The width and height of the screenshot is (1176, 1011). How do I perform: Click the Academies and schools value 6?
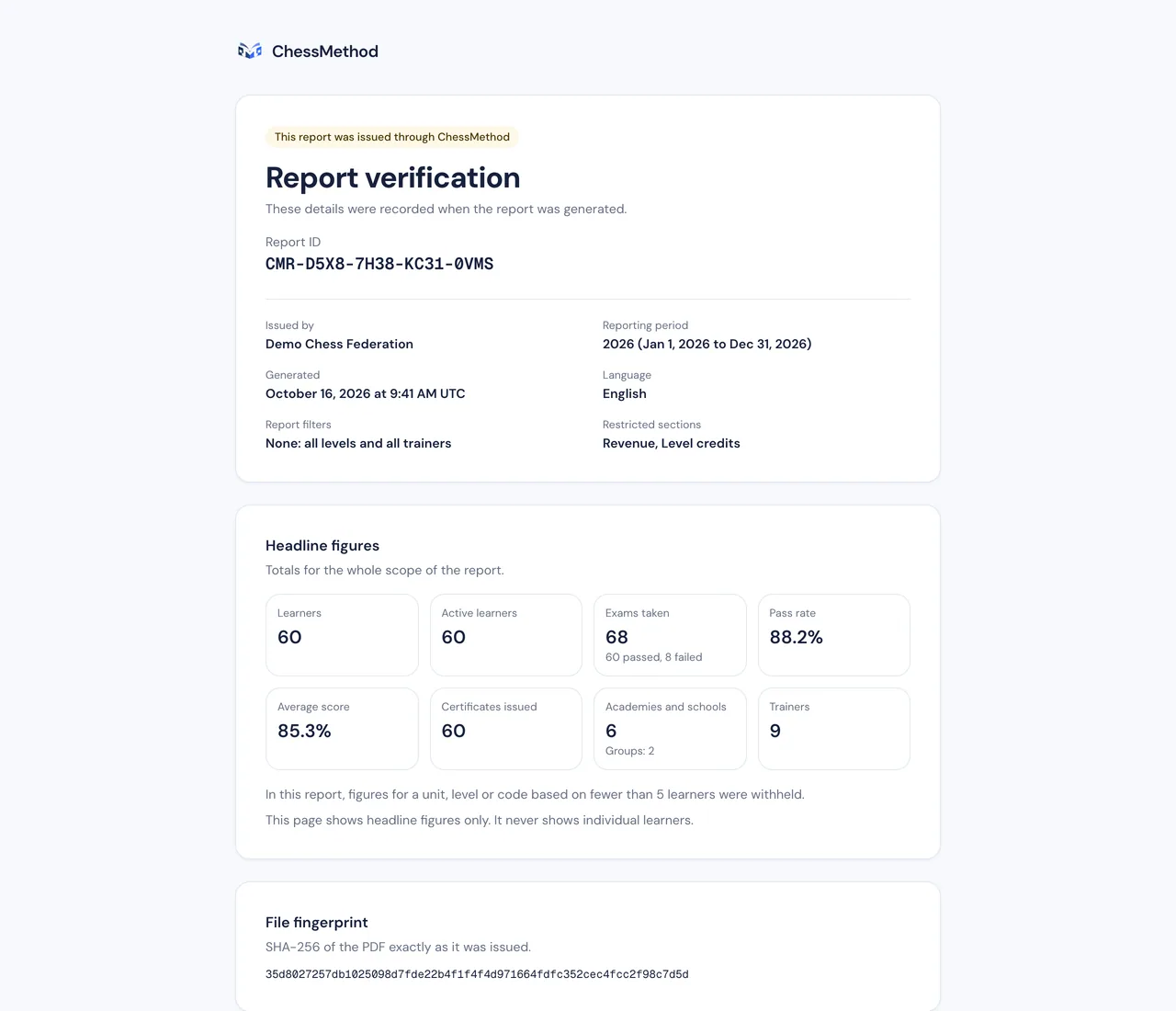(x=611, y=731)
